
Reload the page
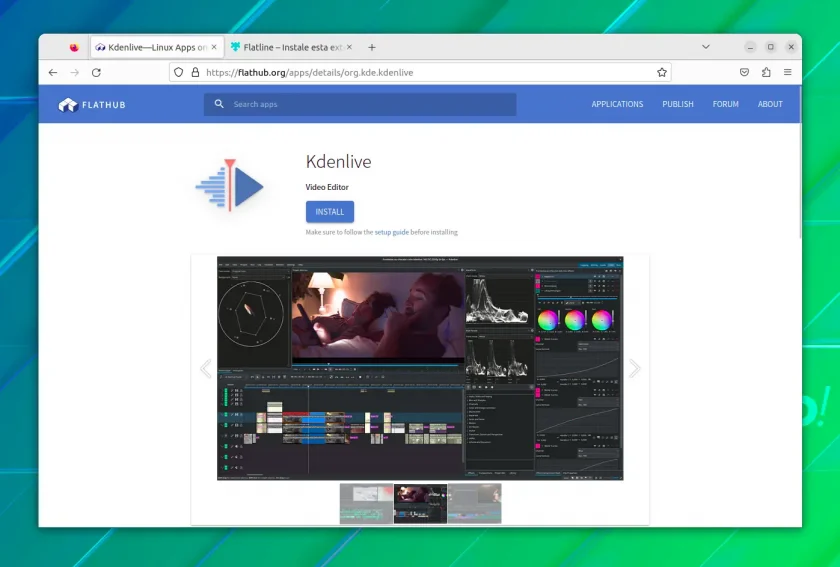click(96, 72)
